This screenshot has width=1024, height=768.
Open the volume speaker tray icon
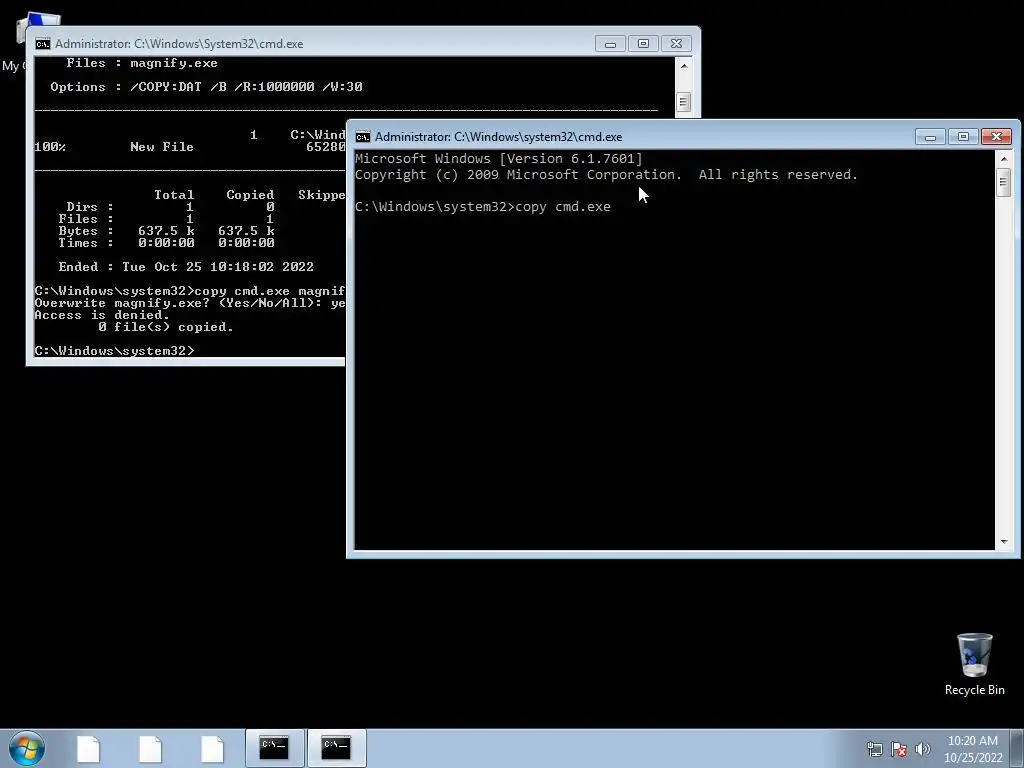click(922, 749)
